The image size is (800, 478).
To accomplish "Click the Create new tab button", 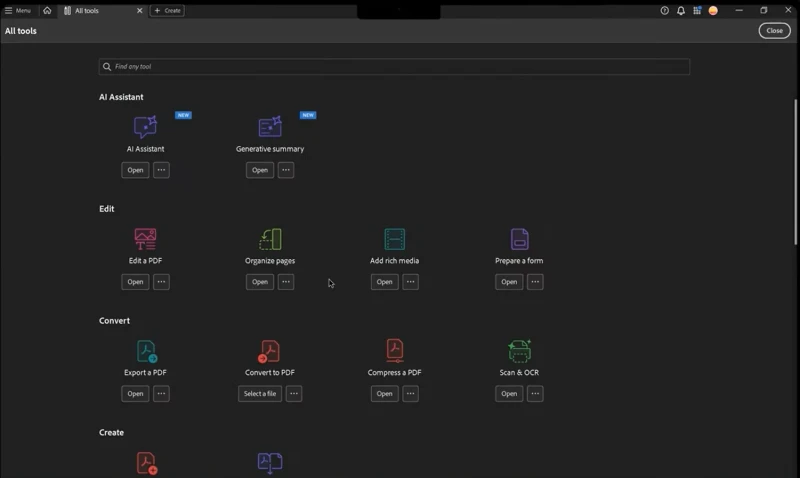I will tap(167, 10).
